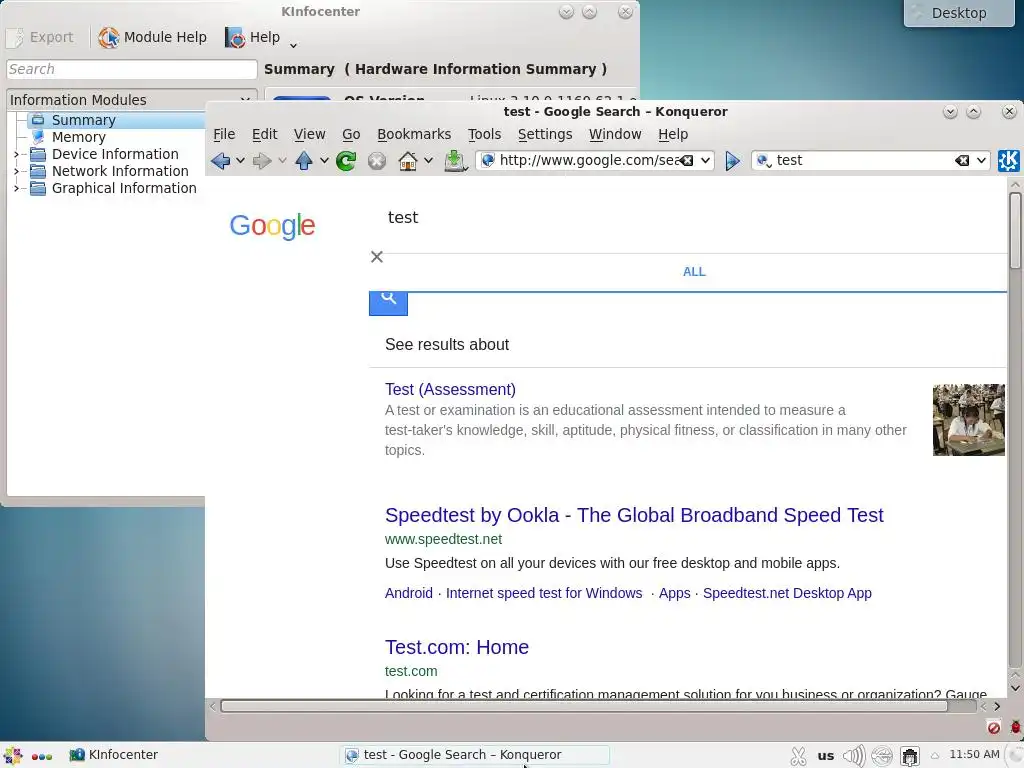Click the download/save toolbar icon
1024x768 pixels.
455,161
